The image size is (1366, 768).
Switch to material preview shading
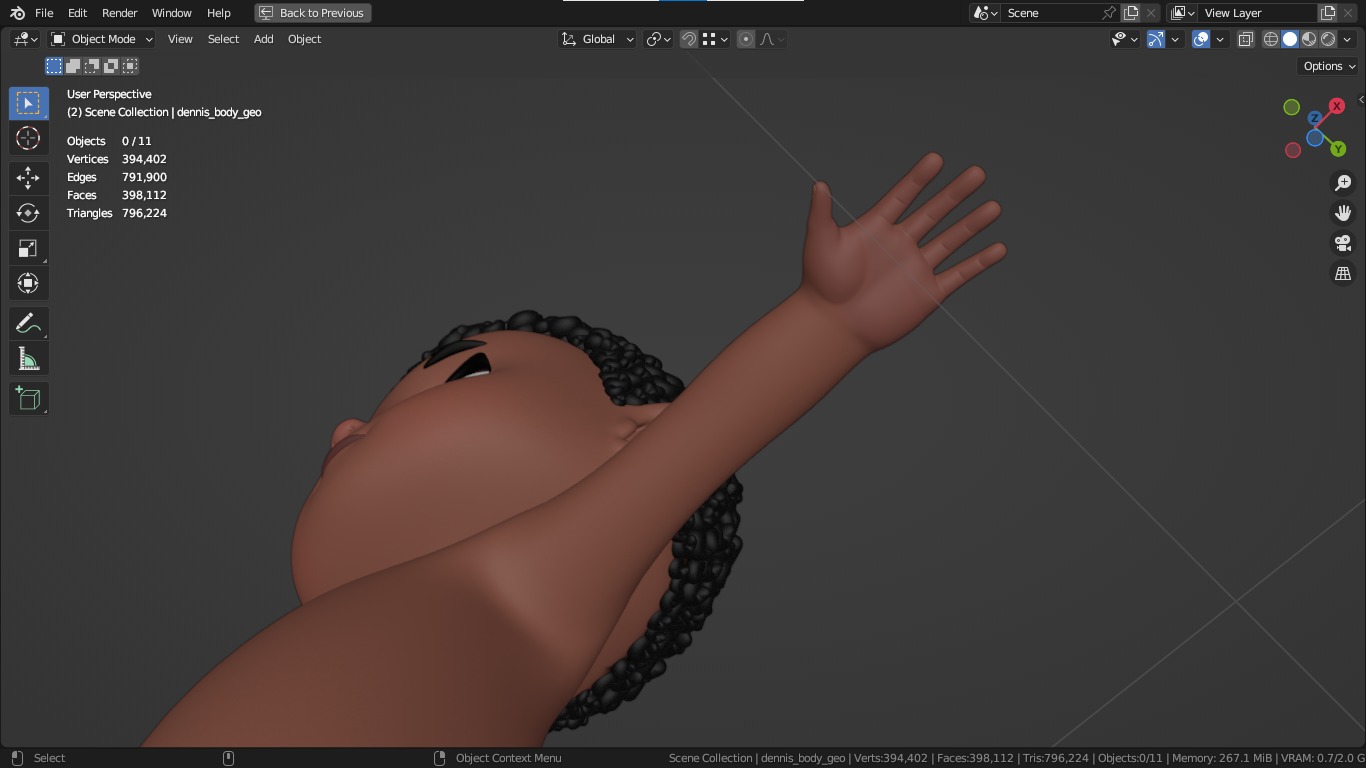tap(1309, 39)
